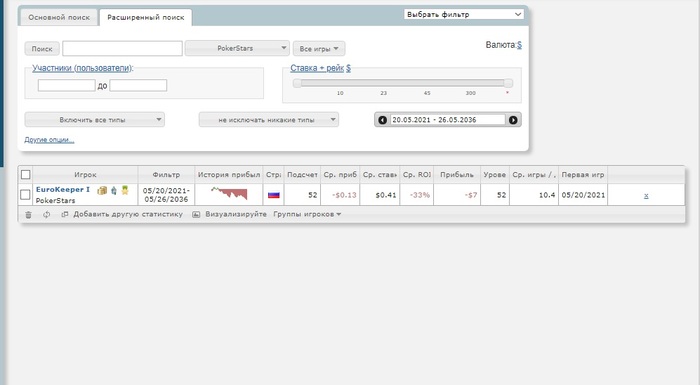The height and width of the screenshot is (385, 700).
Task: Open the profit history sparkline graph
Action: 229,193
